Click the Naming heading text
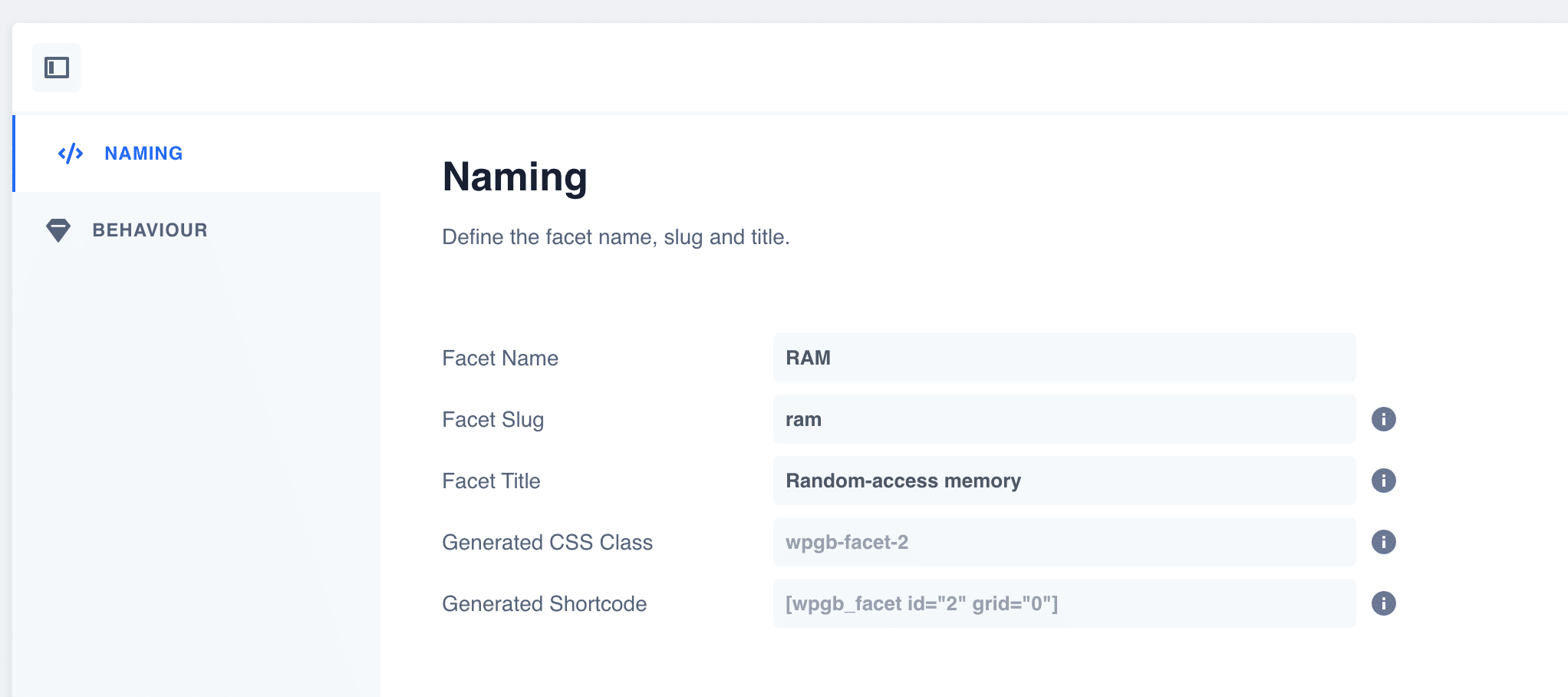Viewport: 1568px width, 697px height. tap(515, 177)
